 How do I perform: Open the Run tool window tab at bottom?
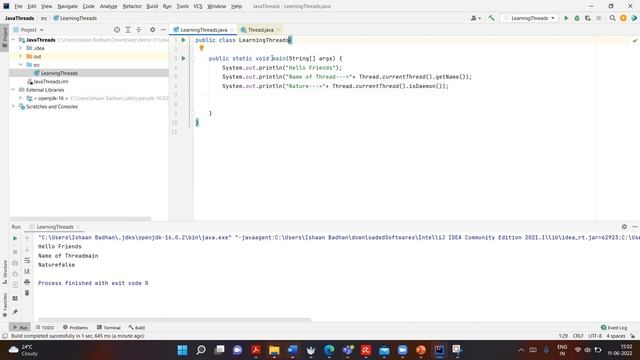tap(20, 327)
